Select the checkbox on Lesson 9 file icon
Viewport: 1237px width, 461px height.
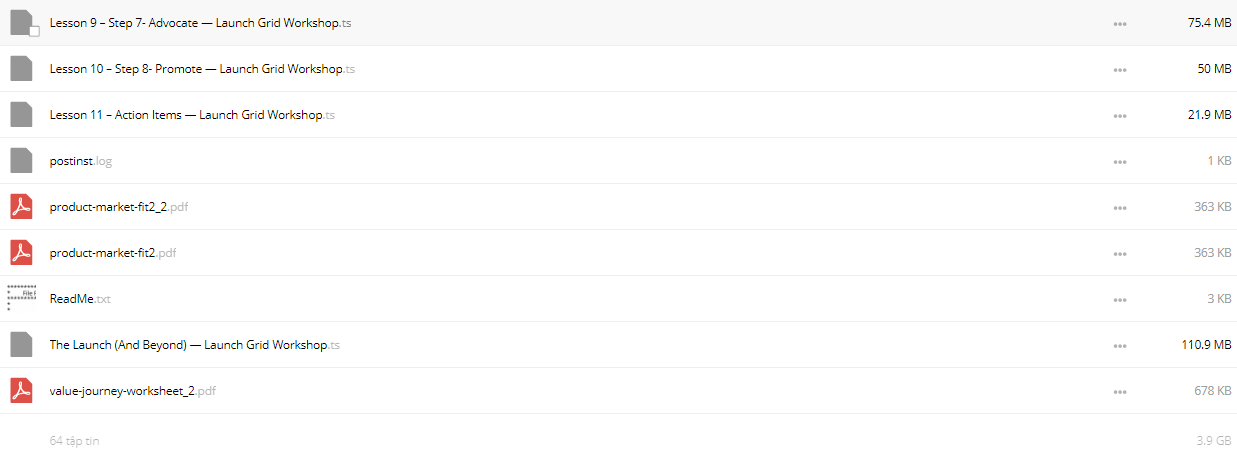click(x=34, y=32)
